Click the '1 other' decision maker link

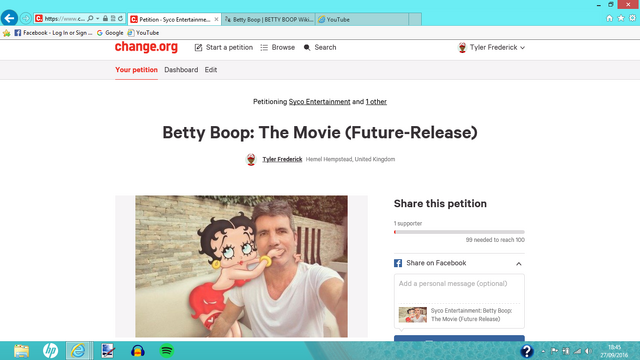pyautogui.click(x=376, y=102)
